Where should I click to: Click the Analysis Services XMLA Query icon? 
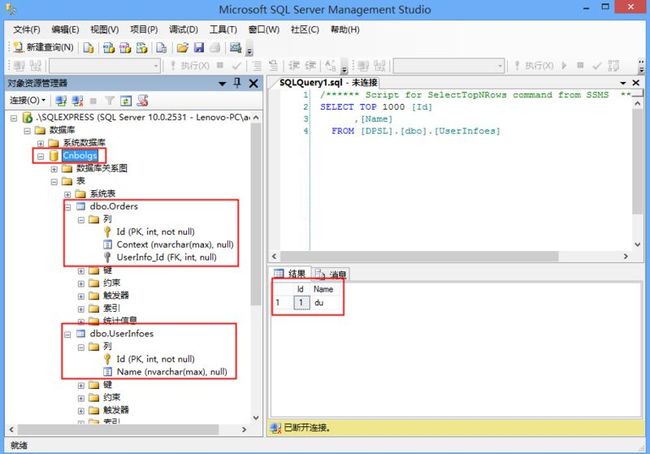tap(142, 48)
